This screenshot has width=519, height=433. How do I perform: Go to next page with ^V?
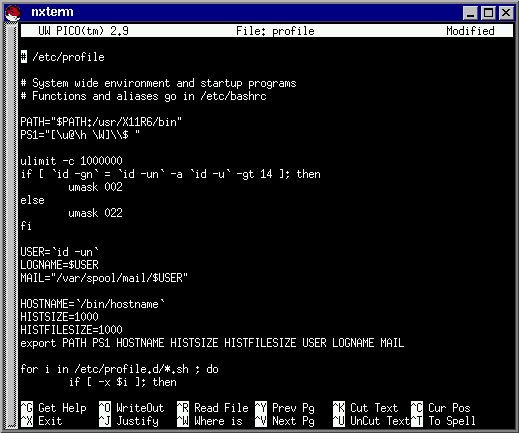point(285,421)
